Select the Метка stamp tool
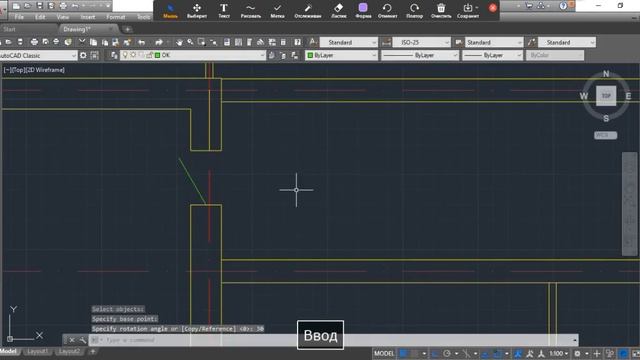640x360 pixels. coord(277,11)
